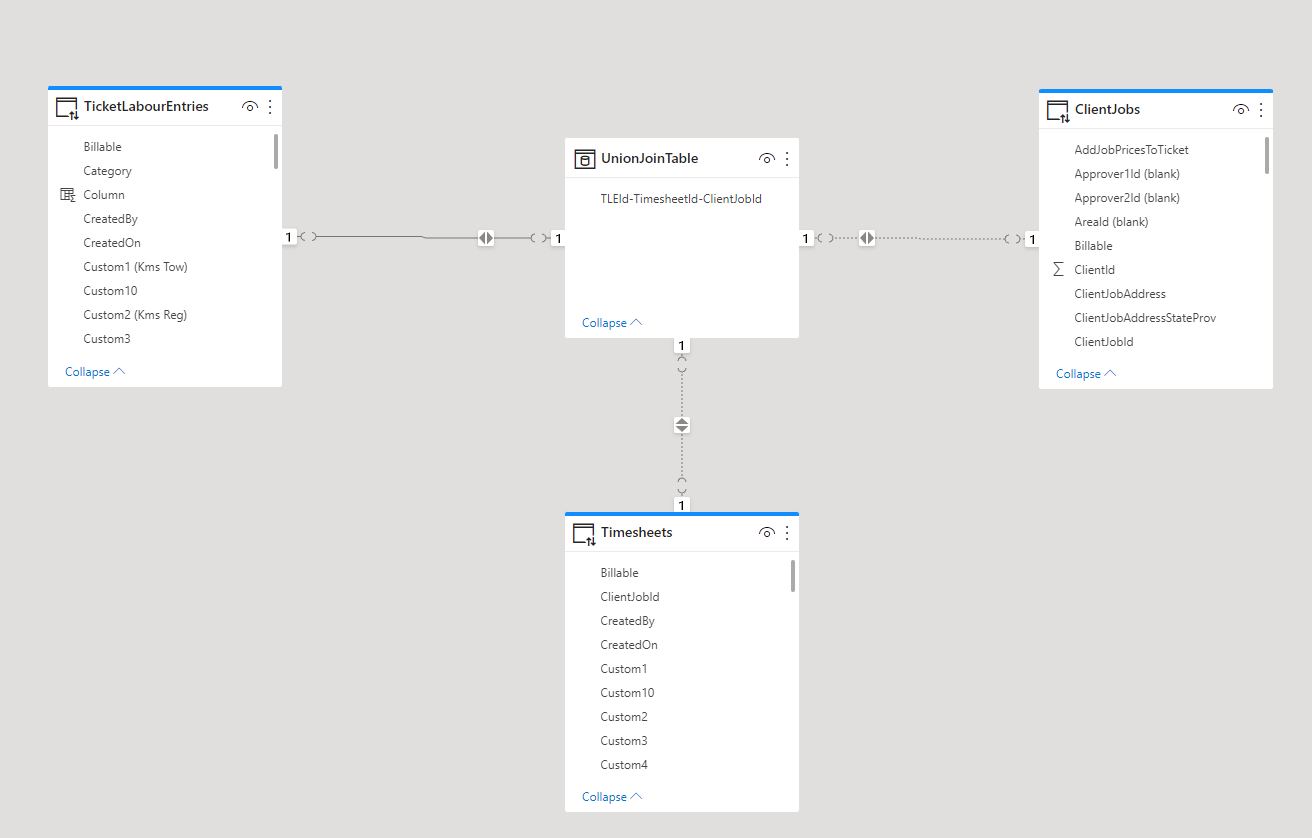The height and width of the screenshot is (838, 1312).
Task: Select the UnionJoinTable to ClientJobs cross-filter arrow
Action: tap(867, 238)
